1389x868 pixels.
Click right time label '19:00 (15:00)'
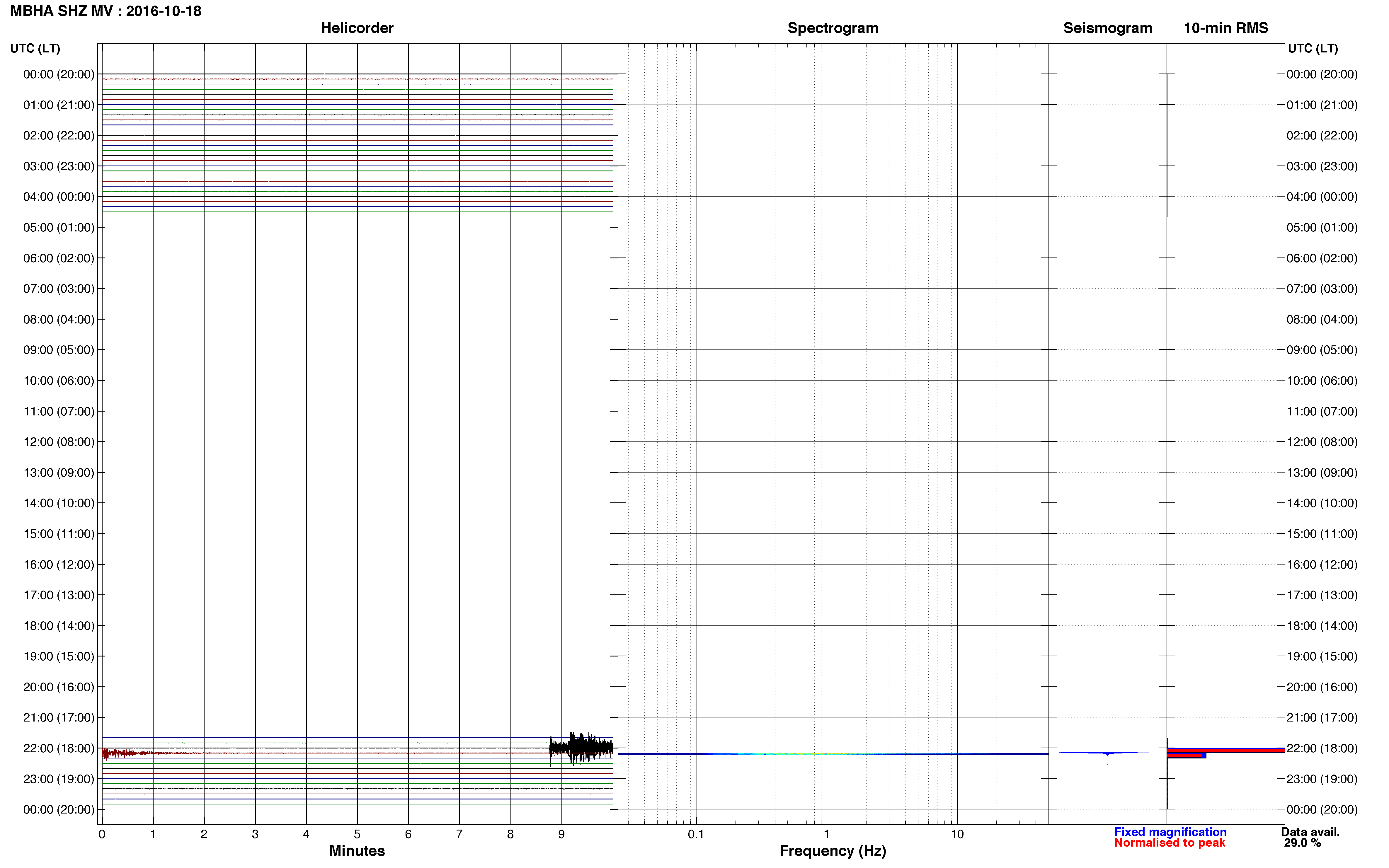[x=1322, y=657]
